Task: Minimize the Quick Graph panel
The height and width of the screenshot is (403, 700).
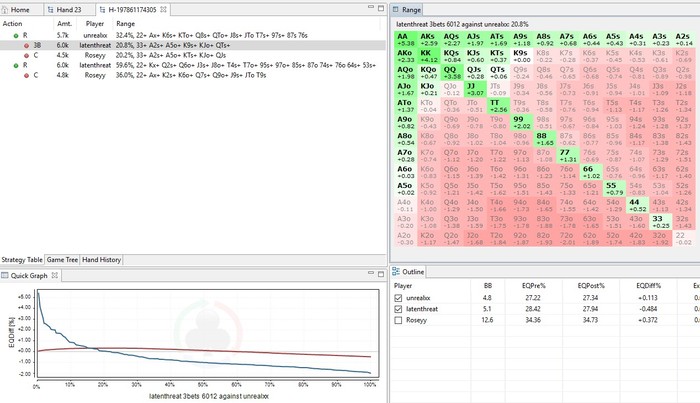Action: [371, 273]
